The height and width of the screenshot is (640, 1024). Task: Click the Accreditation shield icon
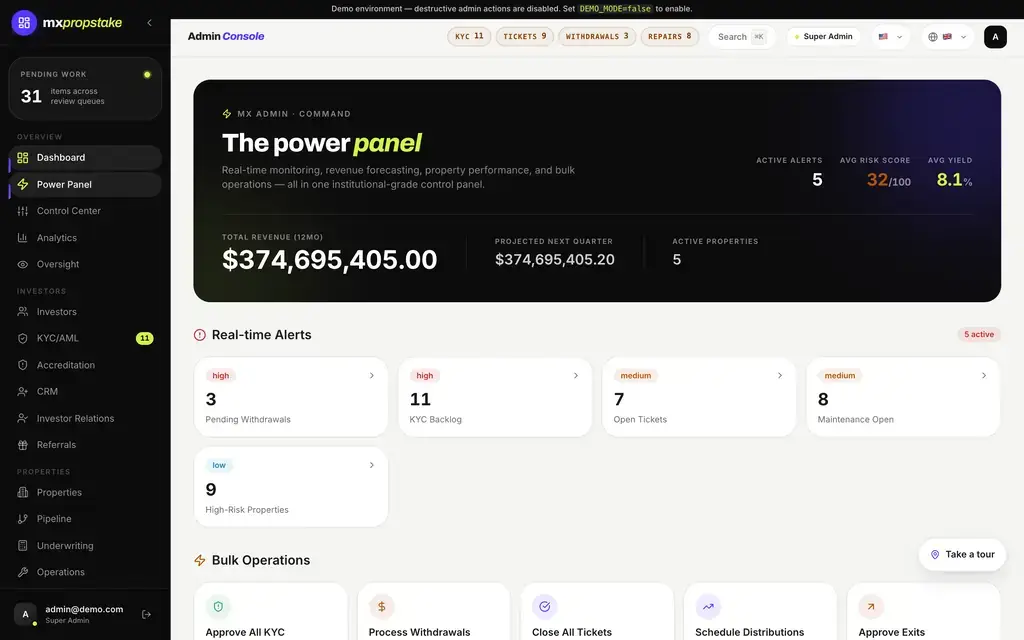click(23, 365)
